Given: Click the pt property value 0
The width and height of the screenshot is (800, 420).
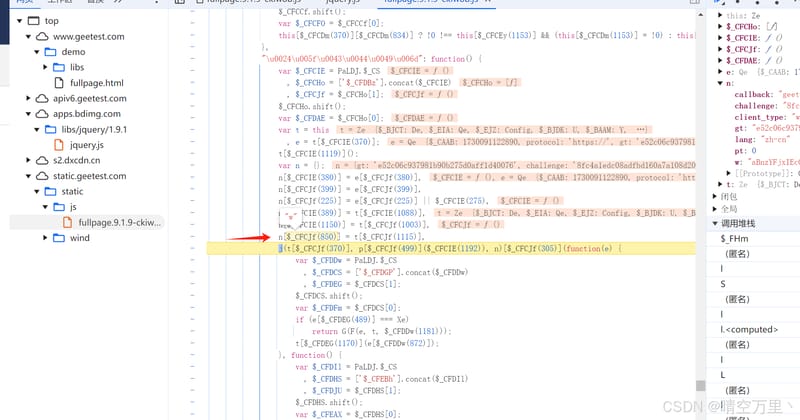Looking at the screenshot, I should coord(754,151).
